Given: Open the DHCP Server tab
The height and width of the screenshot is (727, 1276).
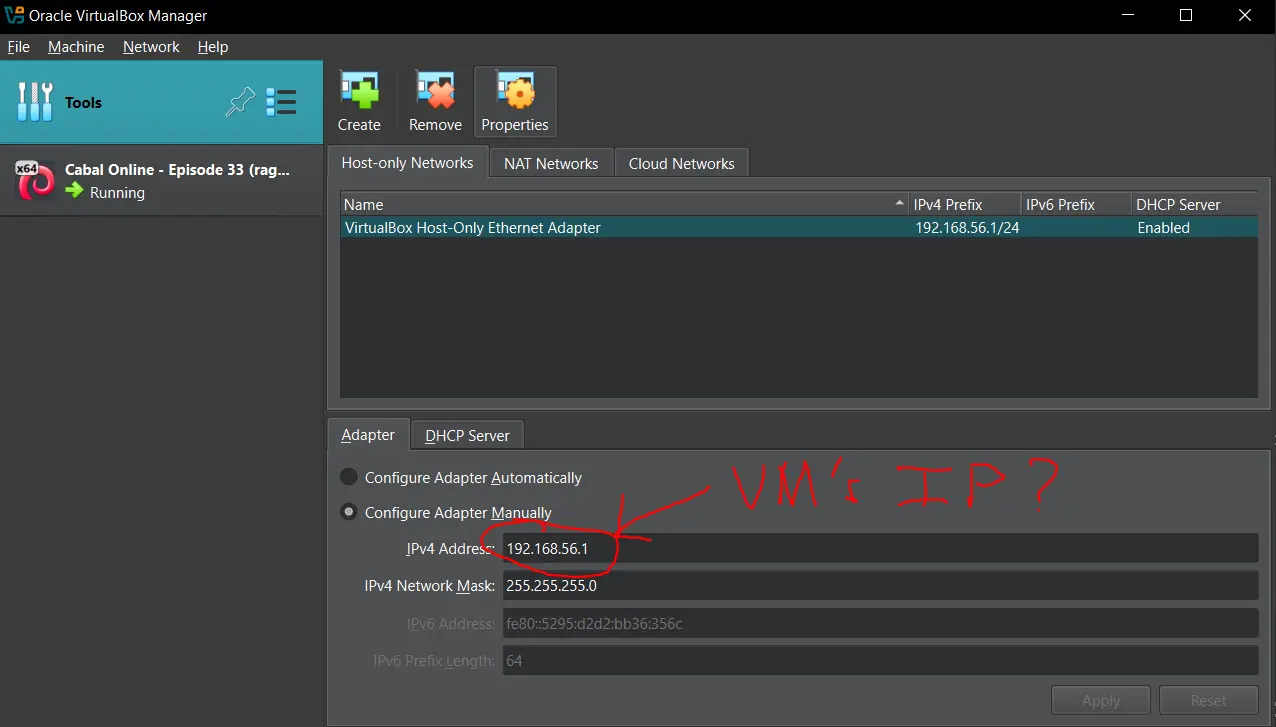Looking at the screenshot, I should 467,436.
